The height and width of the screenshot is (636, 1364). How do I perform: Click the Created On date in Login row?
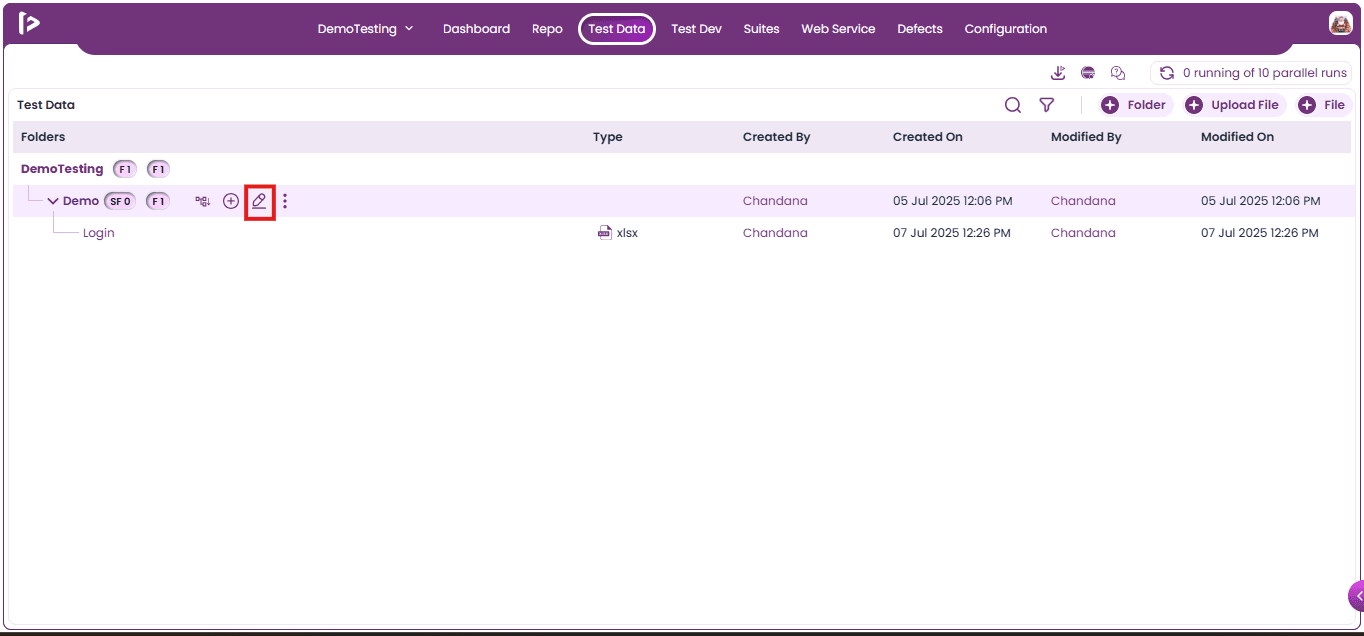(952, 233)
